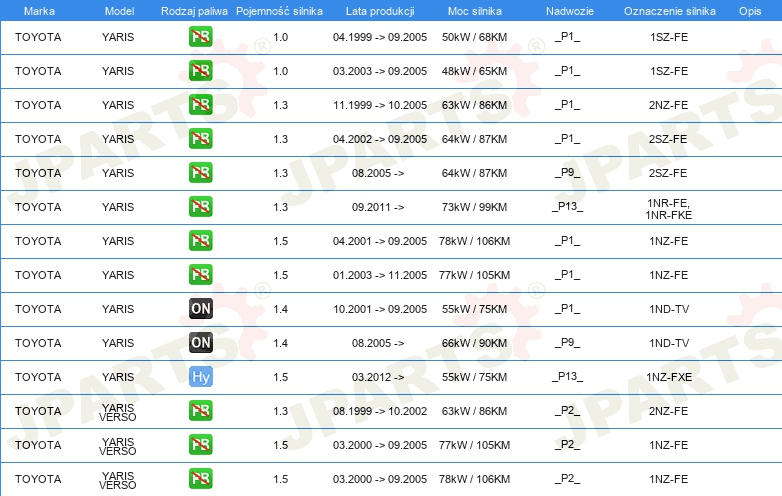The width and height of the screenshot is (782, 496).
Task: Click the Pojemność silnika column header
Action: 279,11
